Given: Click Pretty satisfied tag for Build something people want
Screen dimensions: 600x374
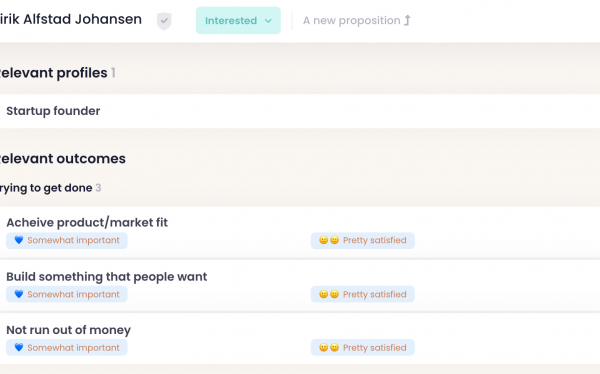Looking at the screenshot, I should pos(363,294).
